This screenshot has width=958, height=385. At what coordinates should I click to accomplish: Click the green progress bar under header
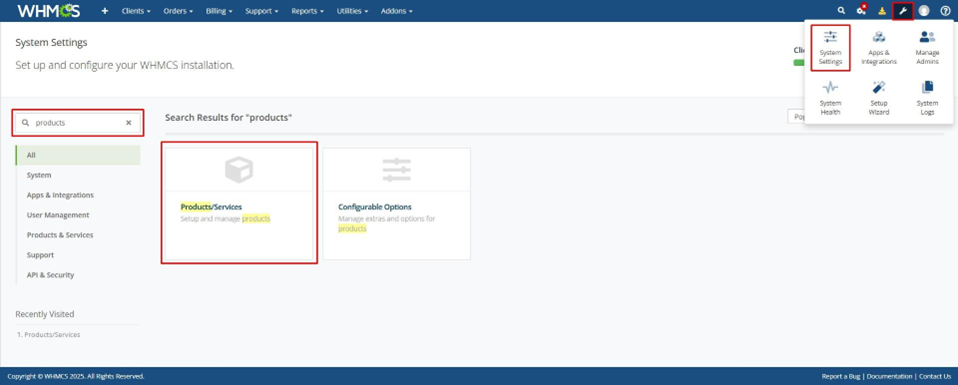click(799, 62)
